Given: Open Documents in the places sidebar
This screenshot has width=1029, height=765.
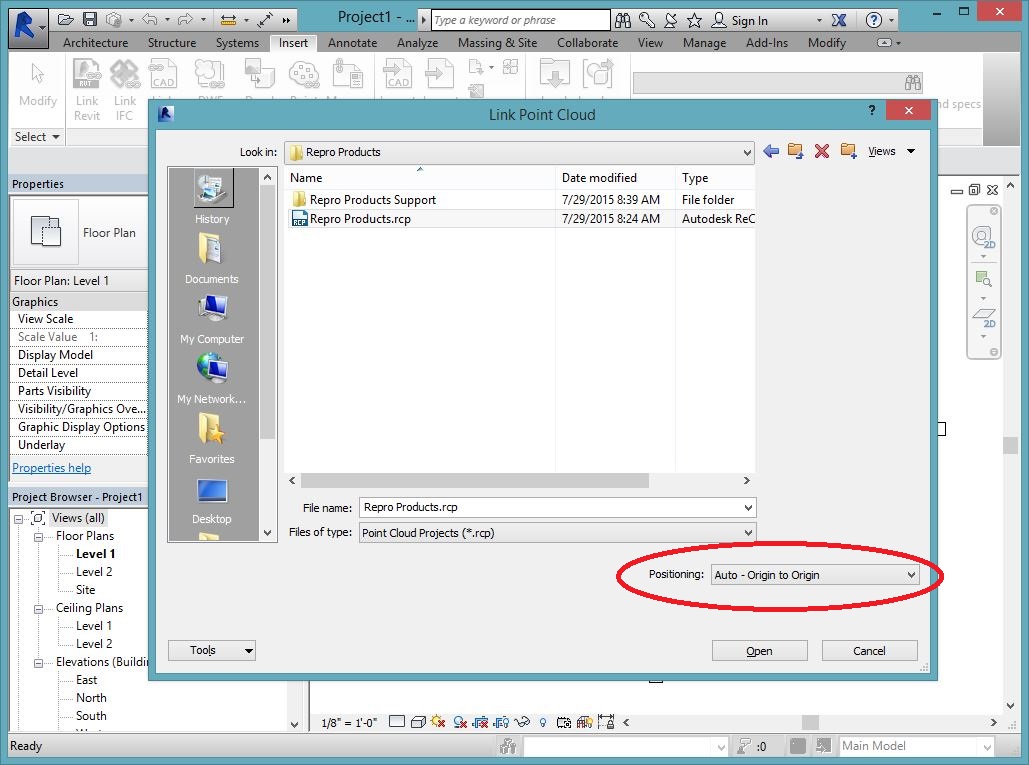Looking at the screenshot, I should pyautogui.click(x=212, y=258).
